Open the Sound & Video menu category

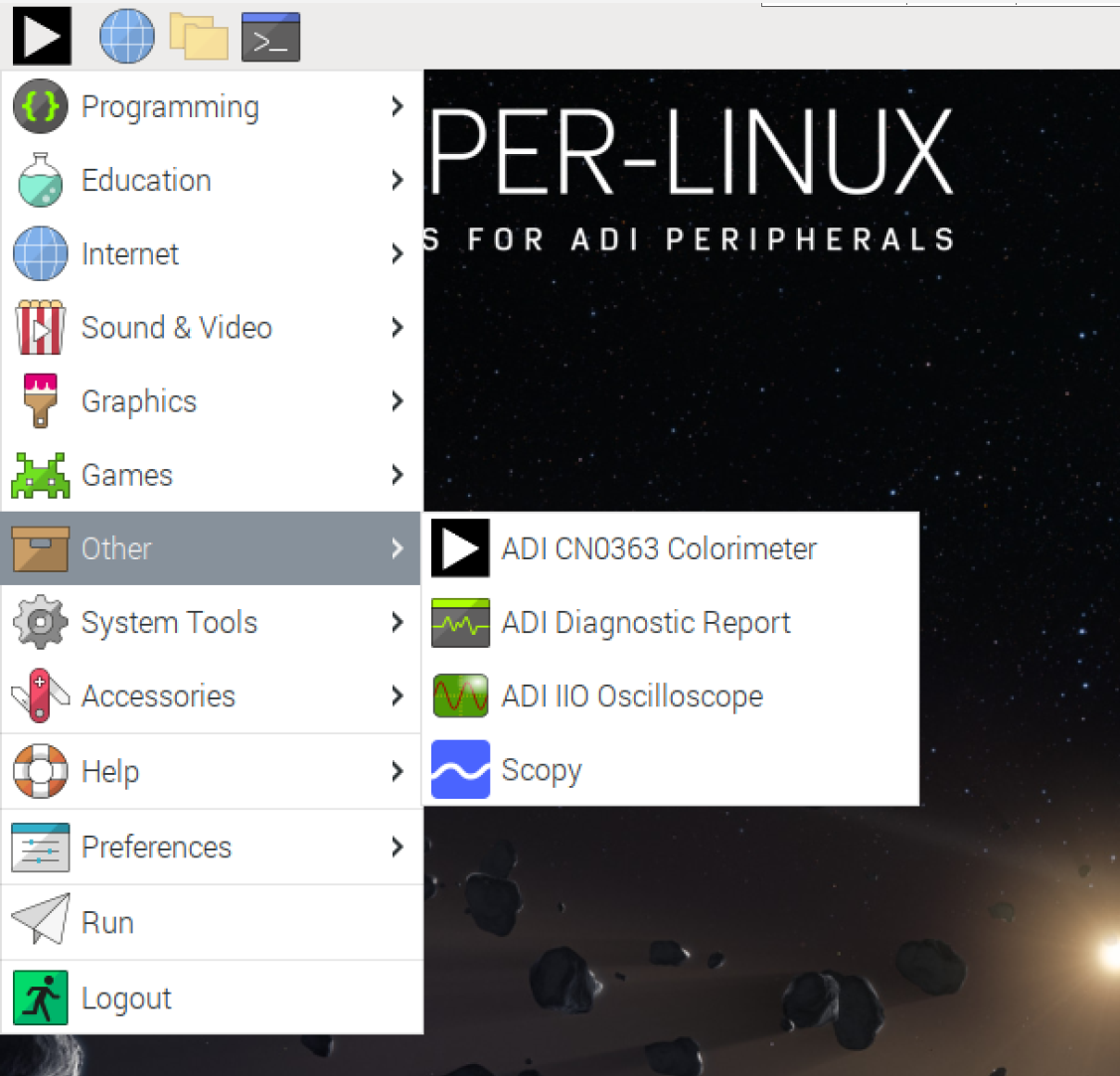212,327
